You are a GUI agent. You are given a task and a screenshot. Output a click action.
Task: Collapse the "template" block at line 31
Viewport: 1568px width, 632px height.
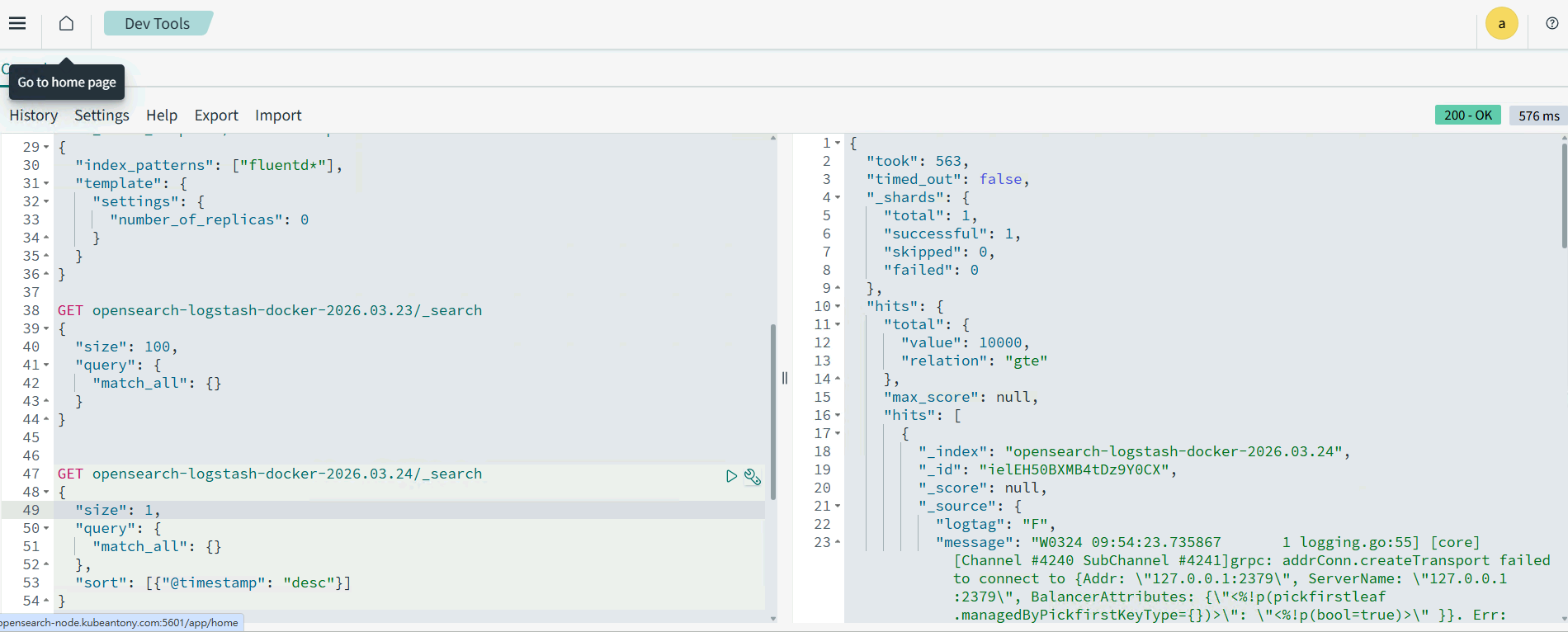click(46, 183)
